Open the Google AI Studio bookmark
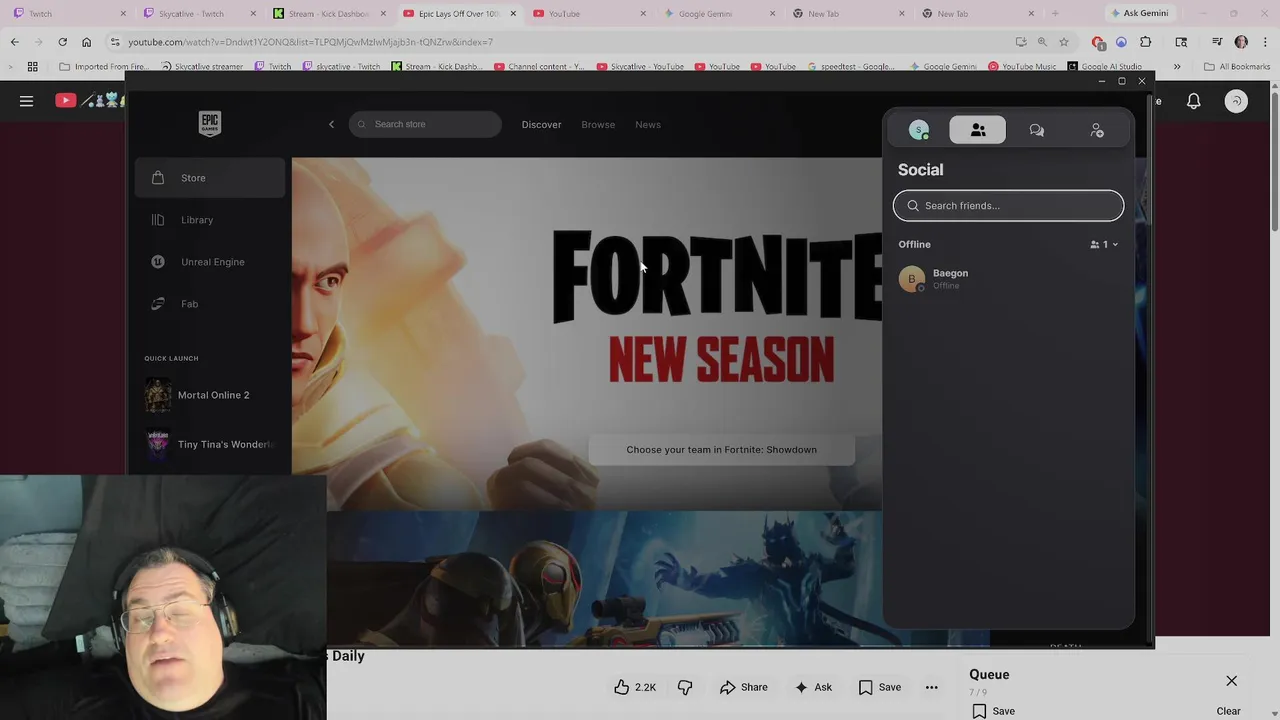 pyautogui.click(x=1104, y=67)
